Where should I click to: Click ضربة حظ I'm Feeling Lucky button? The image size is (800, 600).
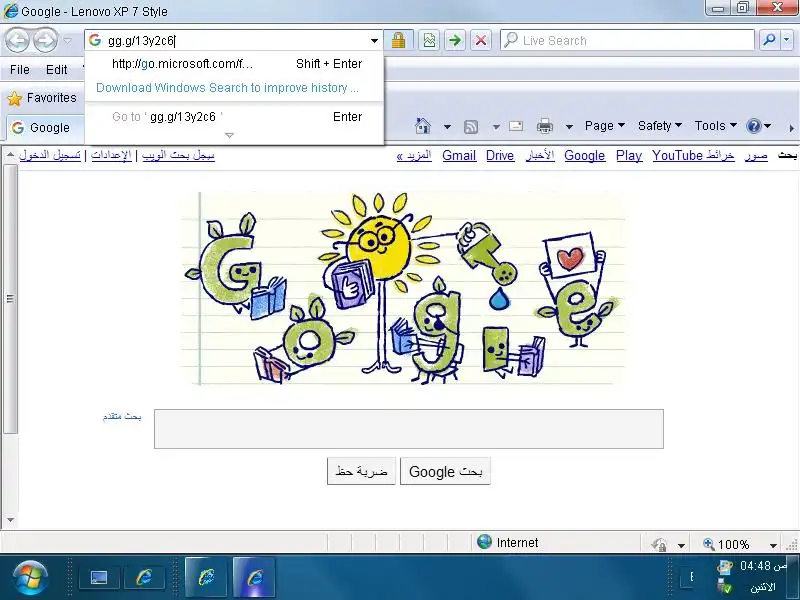[x=361, y=471]
